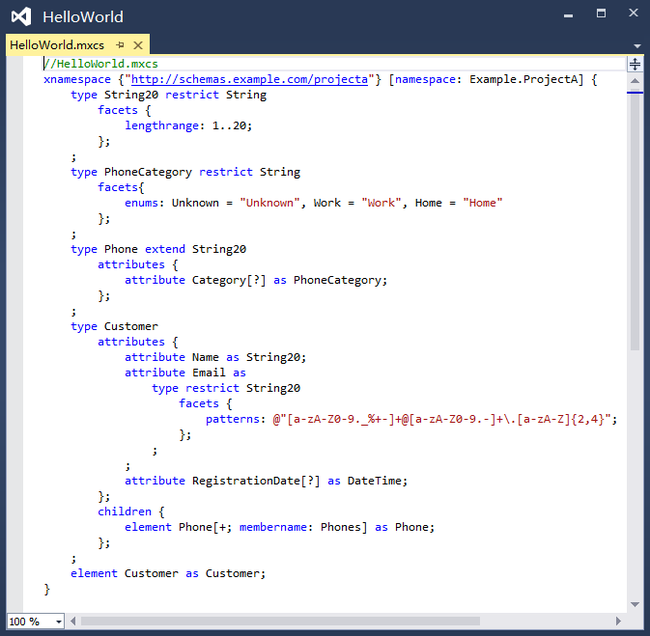Click the Name attribute identifier

[205, 357]
